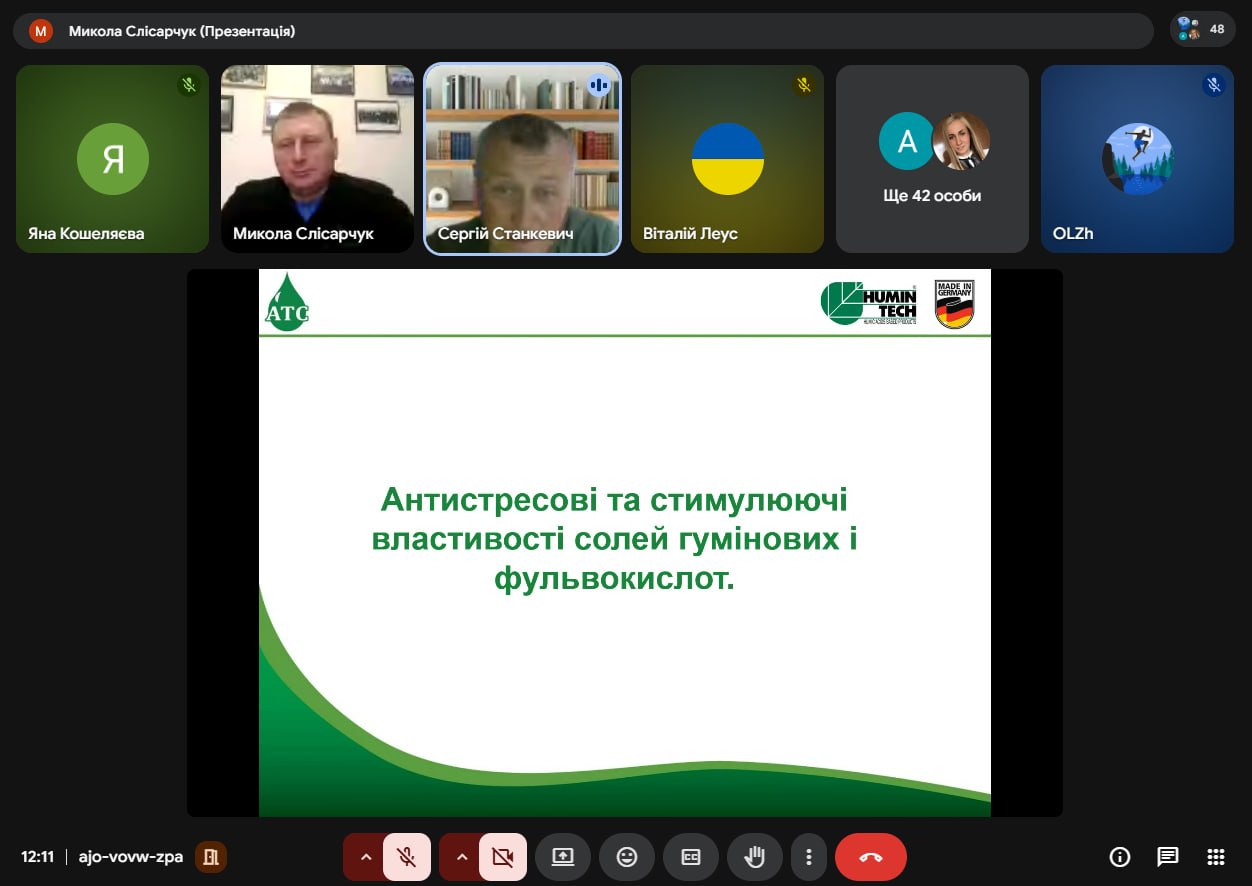Toggle the disabled camera button
This screenshot has height=886, width=1252.
point(502,857)
